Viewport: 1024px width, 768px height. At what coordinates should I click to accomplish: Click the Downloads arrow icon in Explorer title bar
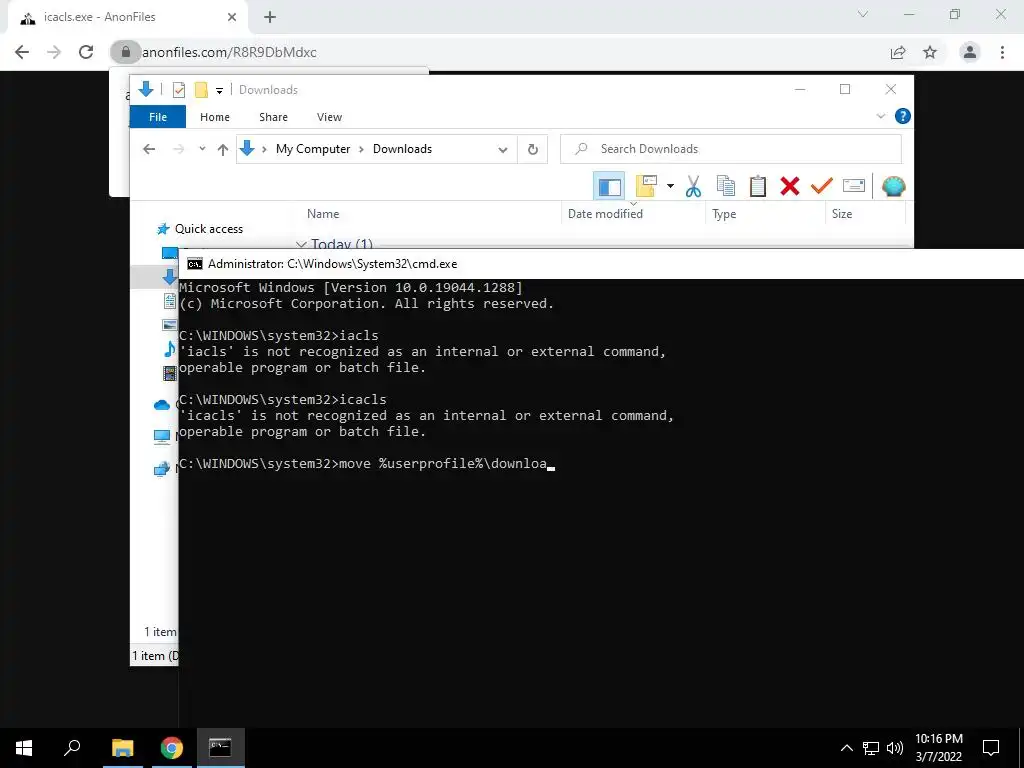coord(146,89)
